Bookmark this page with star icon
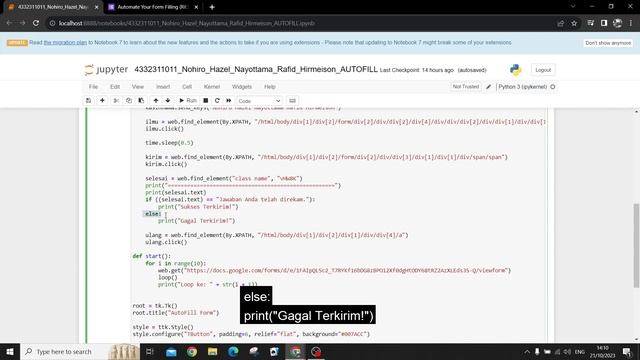 point(574,23)
